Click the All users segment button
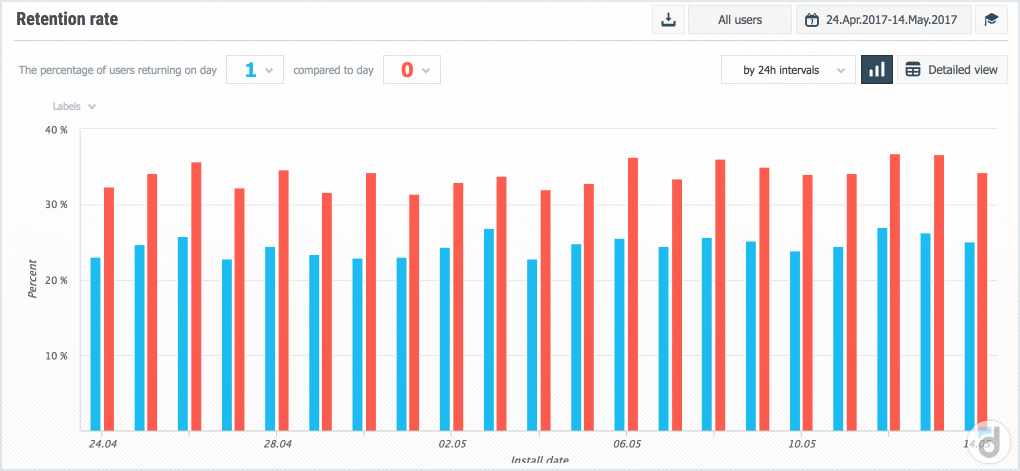This screenshot has height=471, width=1020. click(x=738, y=20)
